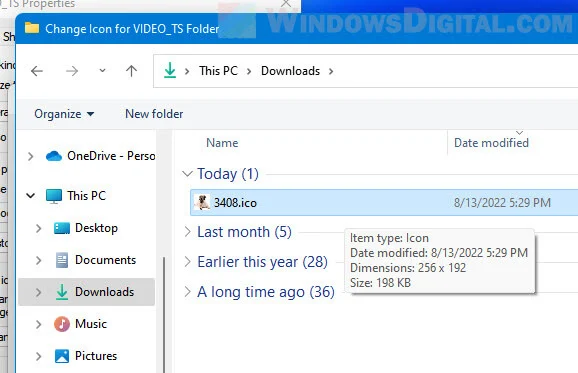Open Documents in navigation pane
Screen dimensions: 578x373
(105, 260)
